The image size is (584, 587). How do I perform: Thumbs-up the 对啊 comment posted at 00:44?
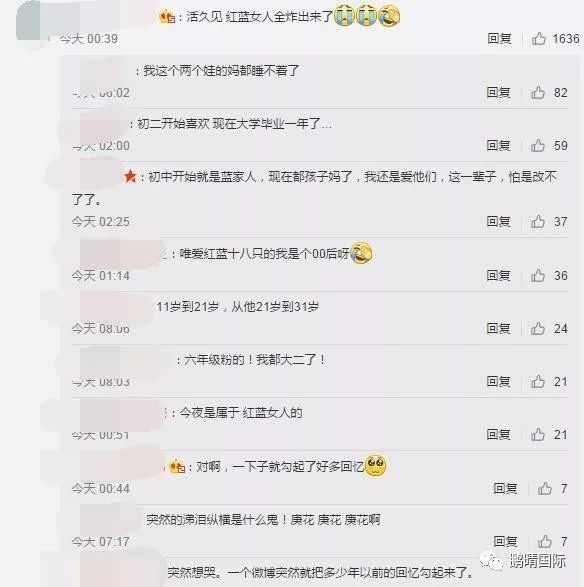pyautogui.click(x=545, y=489)
